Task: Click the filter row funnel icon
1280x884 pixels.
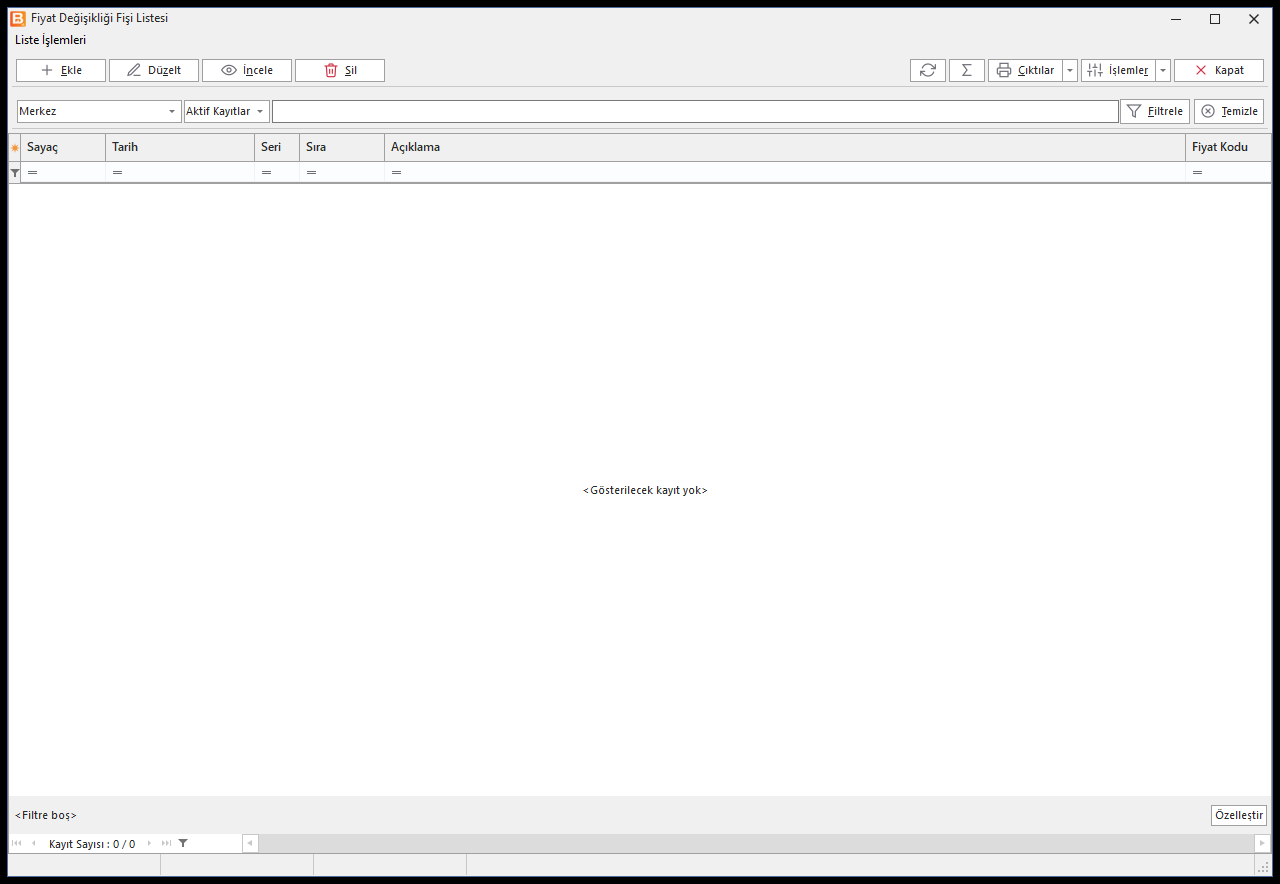Action: pyautogui.click(x=15, y=173)
